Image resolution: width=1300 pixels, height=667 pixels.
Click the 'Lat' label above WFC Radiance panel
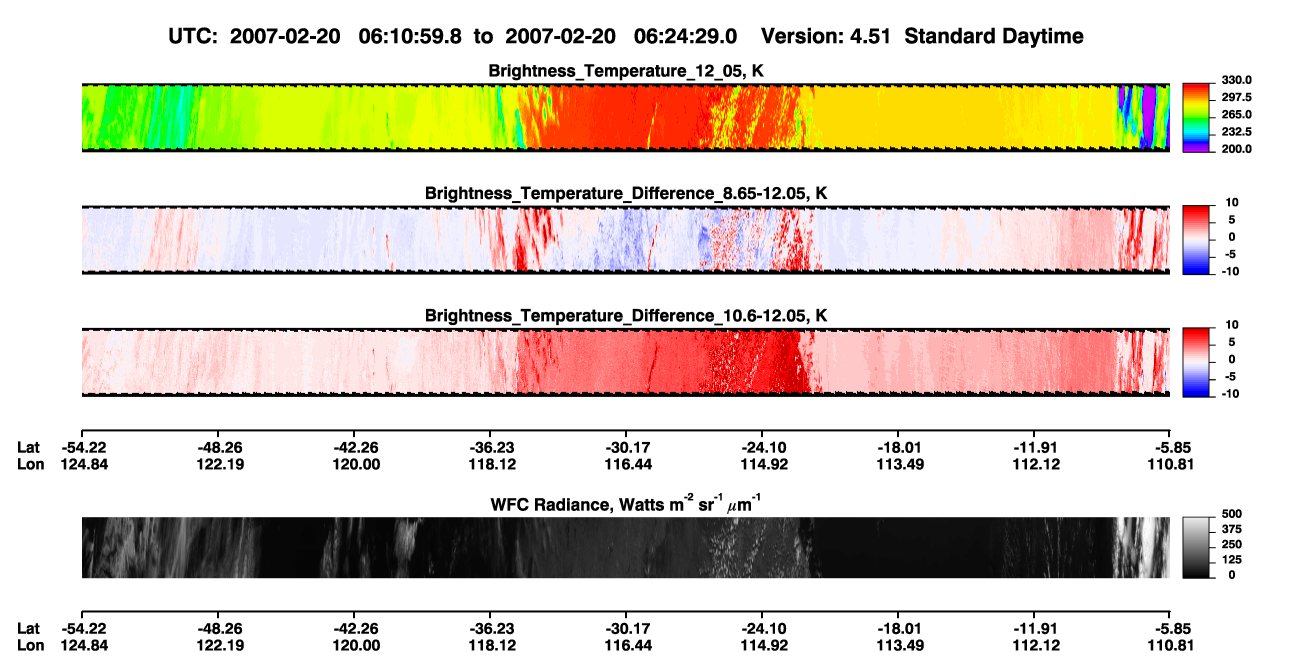coord(28,448)
